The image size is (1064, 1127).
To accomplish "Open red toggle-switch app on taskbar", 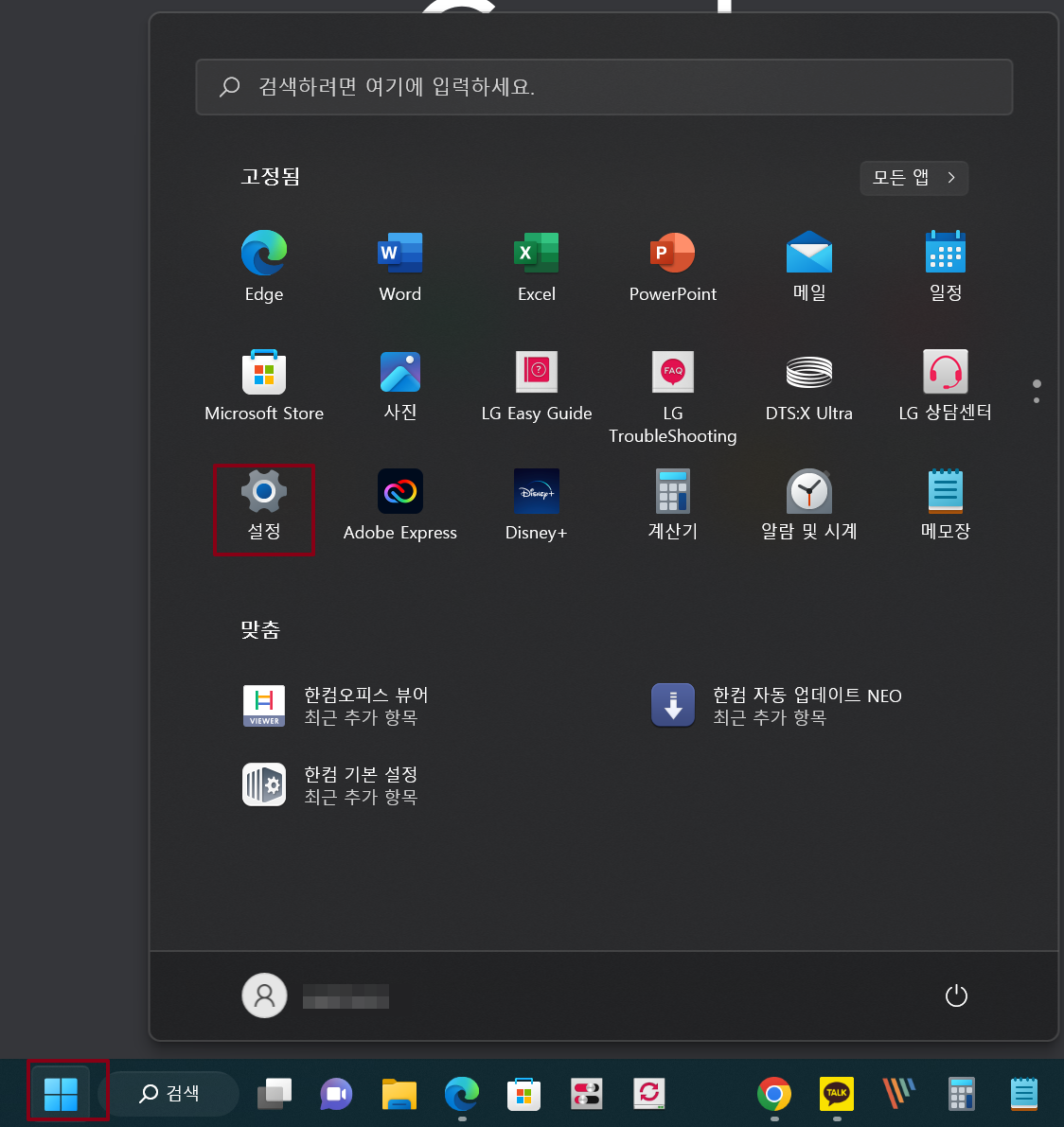I will click(587, 1093).
